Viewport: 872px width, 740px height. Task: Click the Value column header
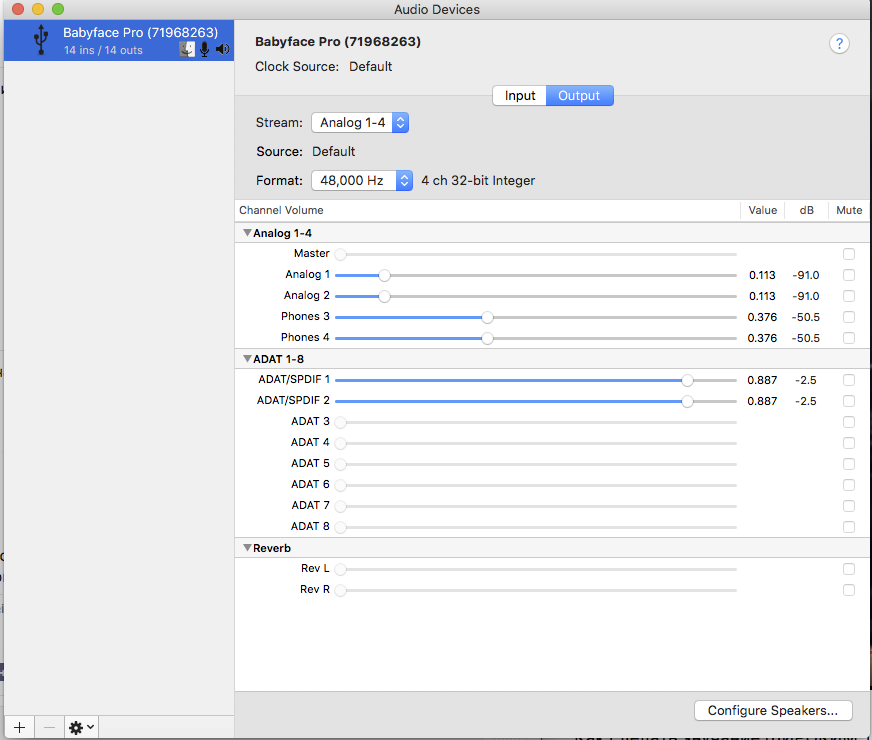(x=762, y=210)
